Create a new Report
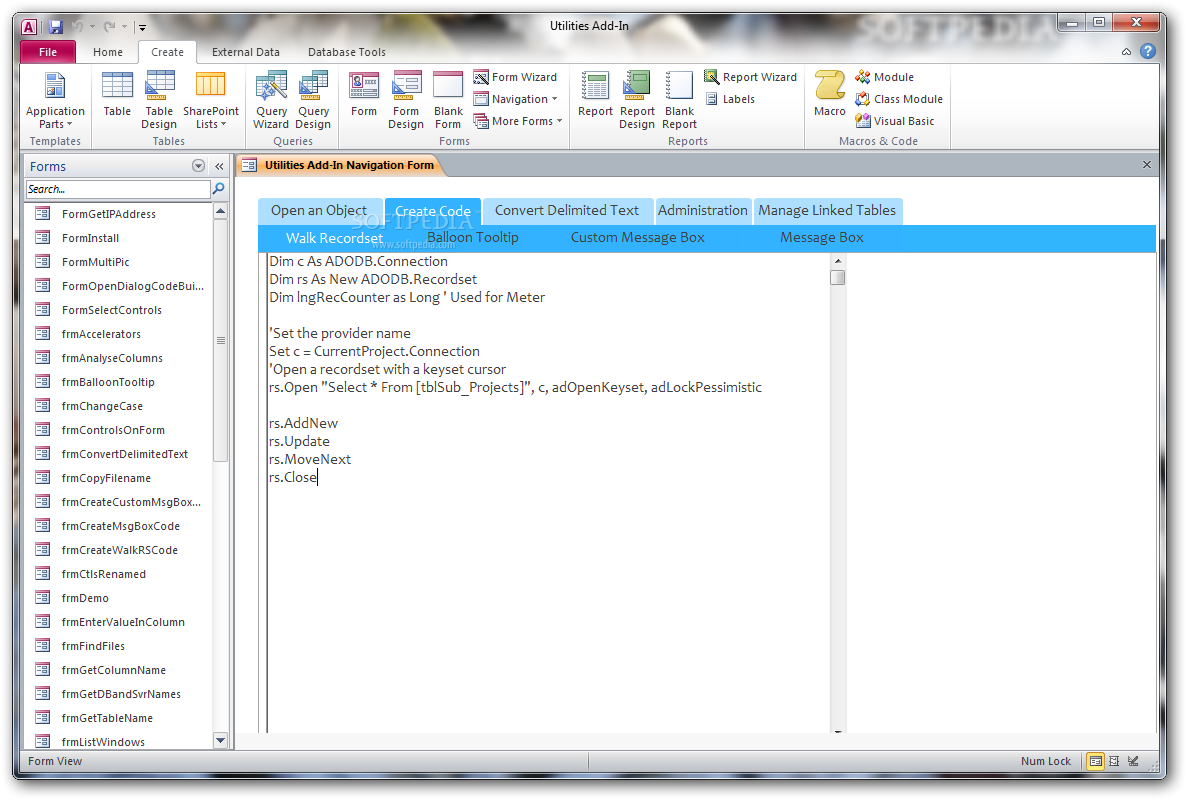1187x800 pixels. coord(595,95)
